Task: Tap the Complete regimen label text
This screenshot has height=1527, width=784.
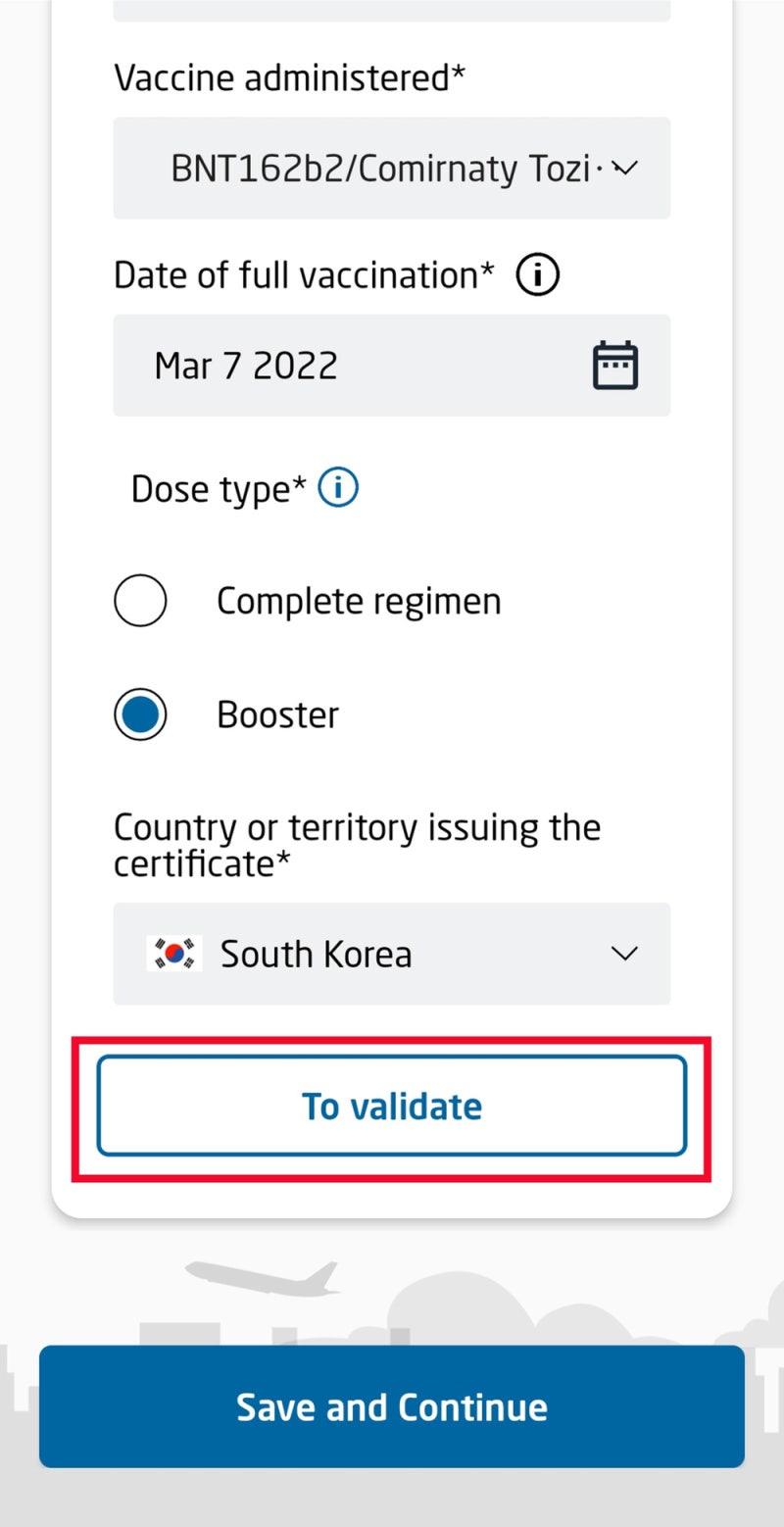Action: 359,601
